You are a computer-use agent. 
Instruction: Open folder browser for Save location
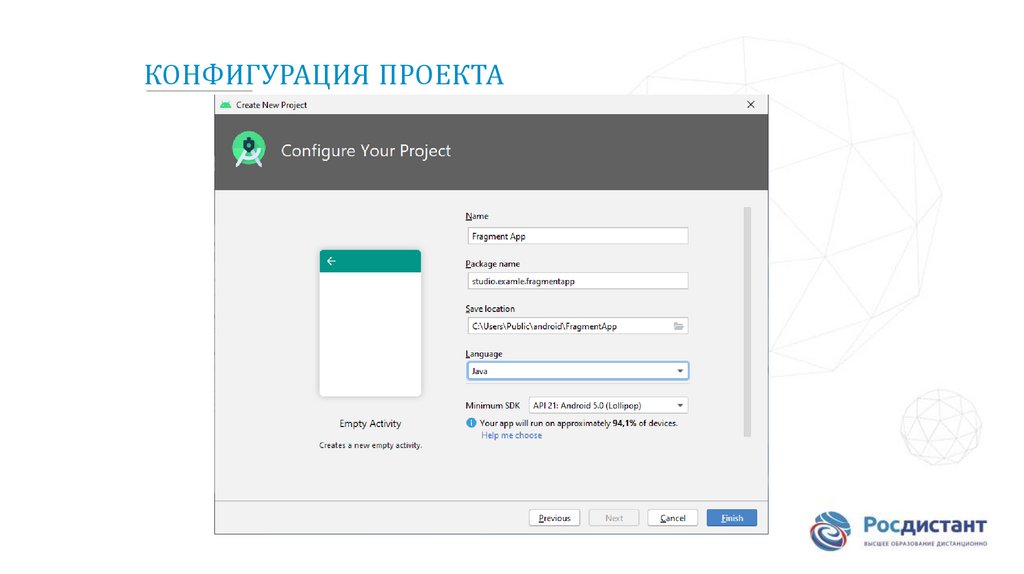coord(679,326)
